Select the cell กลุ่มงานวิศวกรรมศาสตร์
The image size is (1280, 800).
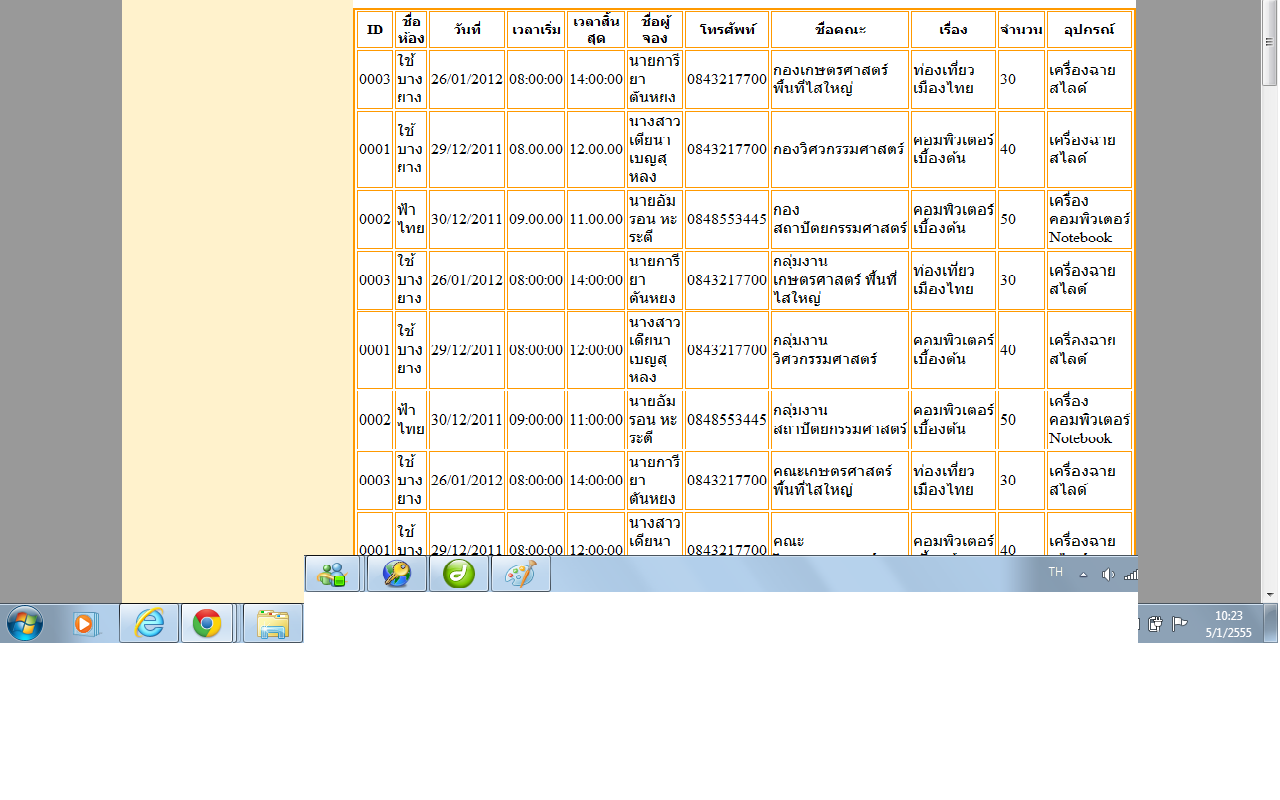point(840,349)
